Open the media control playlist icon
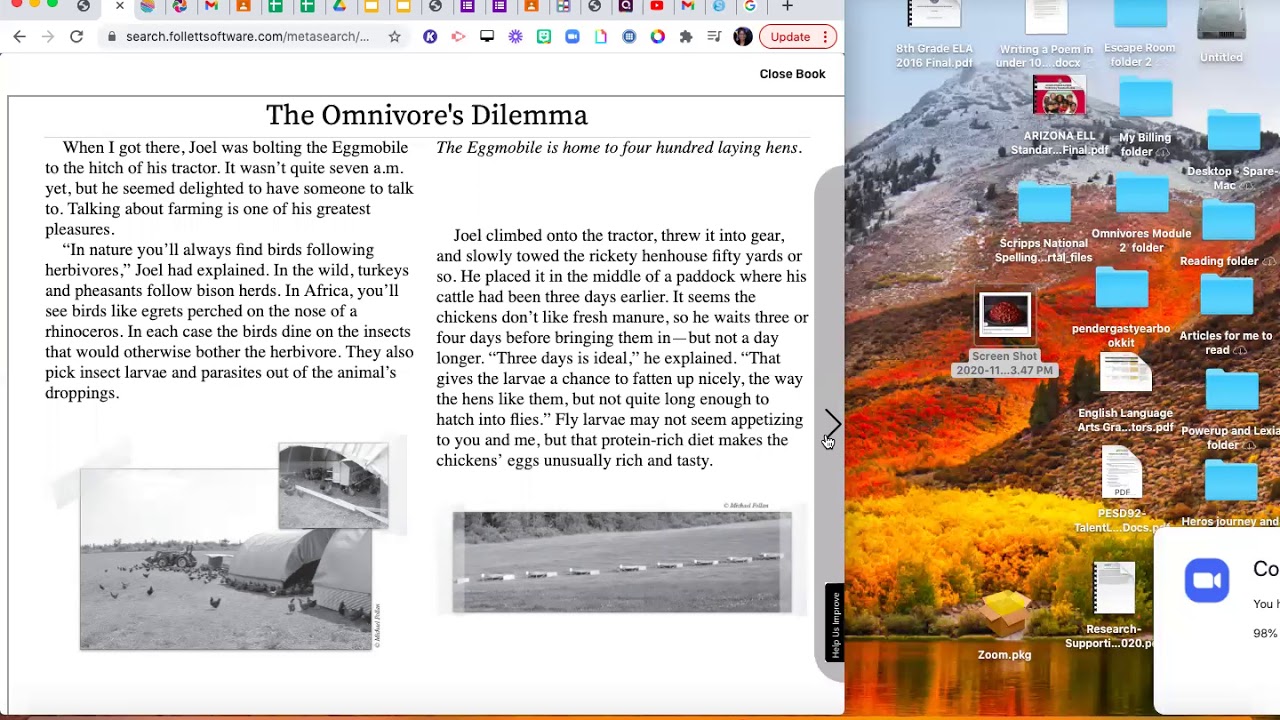 click(x=714, y=37)
